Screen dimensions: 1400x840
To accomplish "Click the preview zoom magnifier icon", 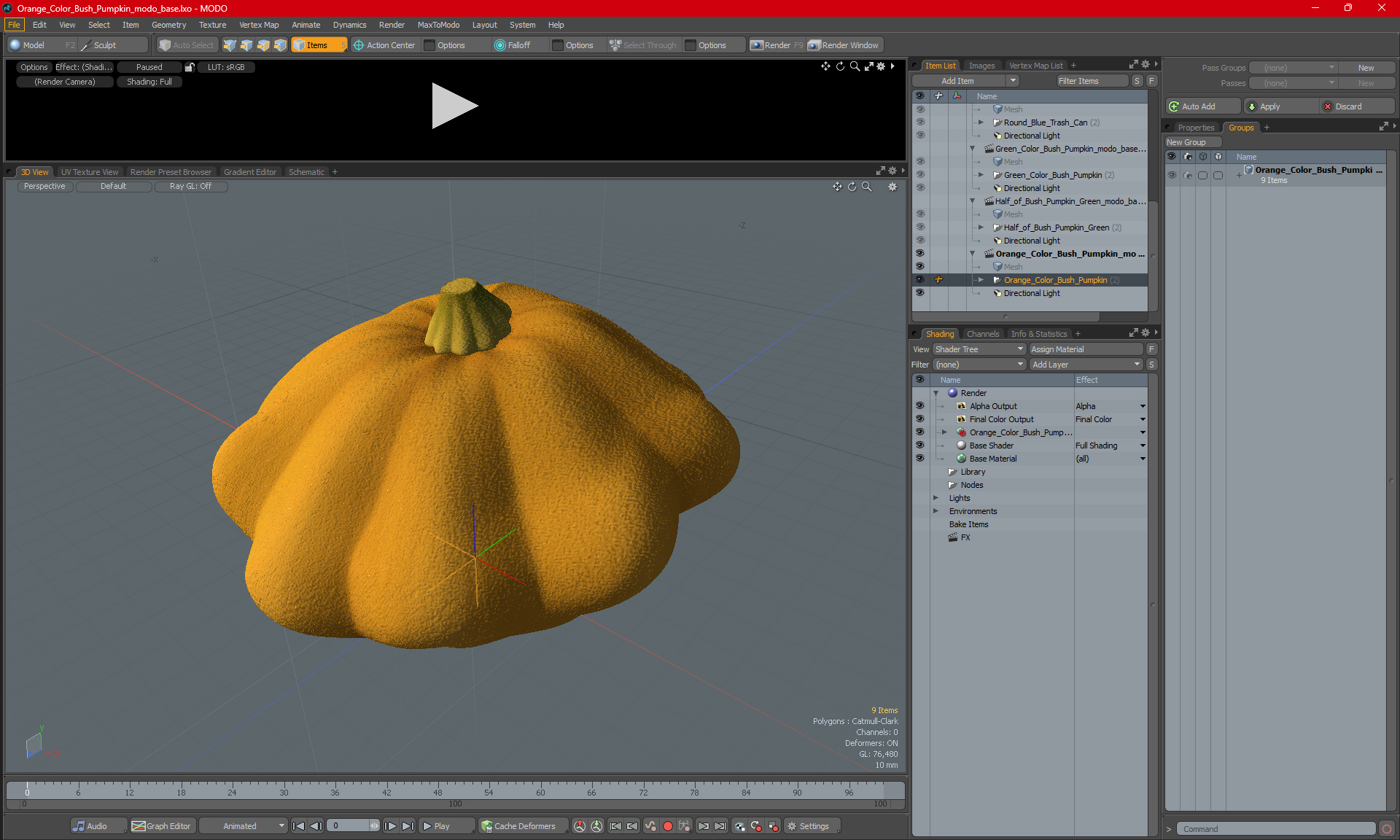I will [x=855, y=66].
